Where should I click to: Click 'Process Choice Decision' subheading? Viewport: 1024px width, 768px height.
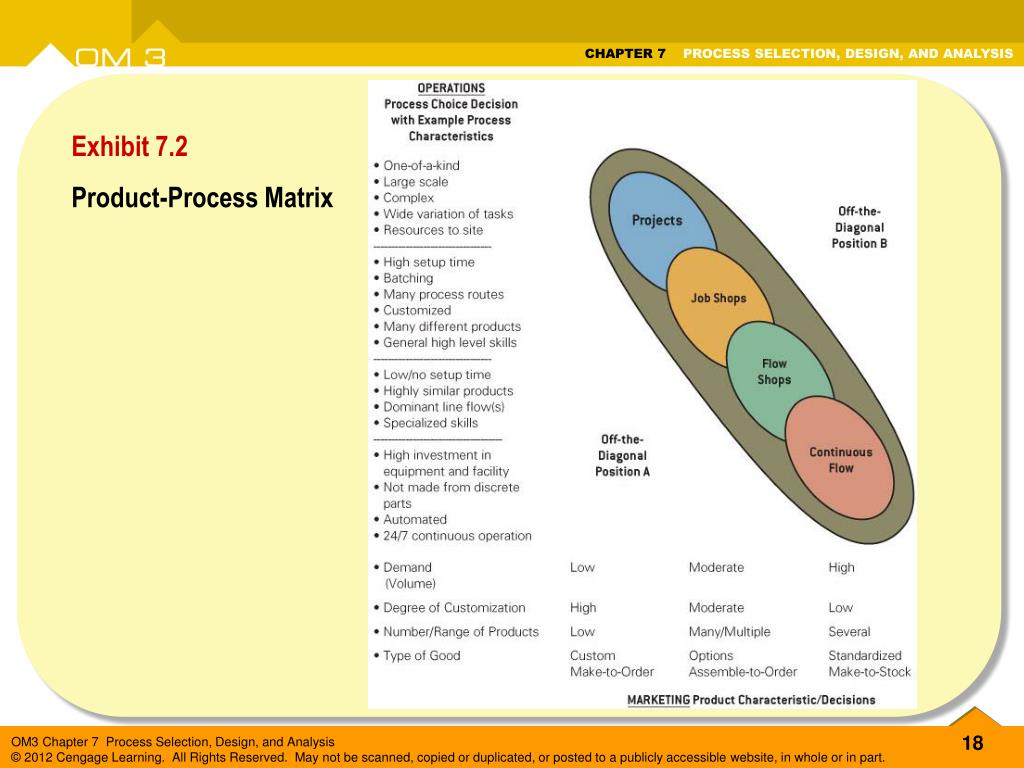point(451,104)
